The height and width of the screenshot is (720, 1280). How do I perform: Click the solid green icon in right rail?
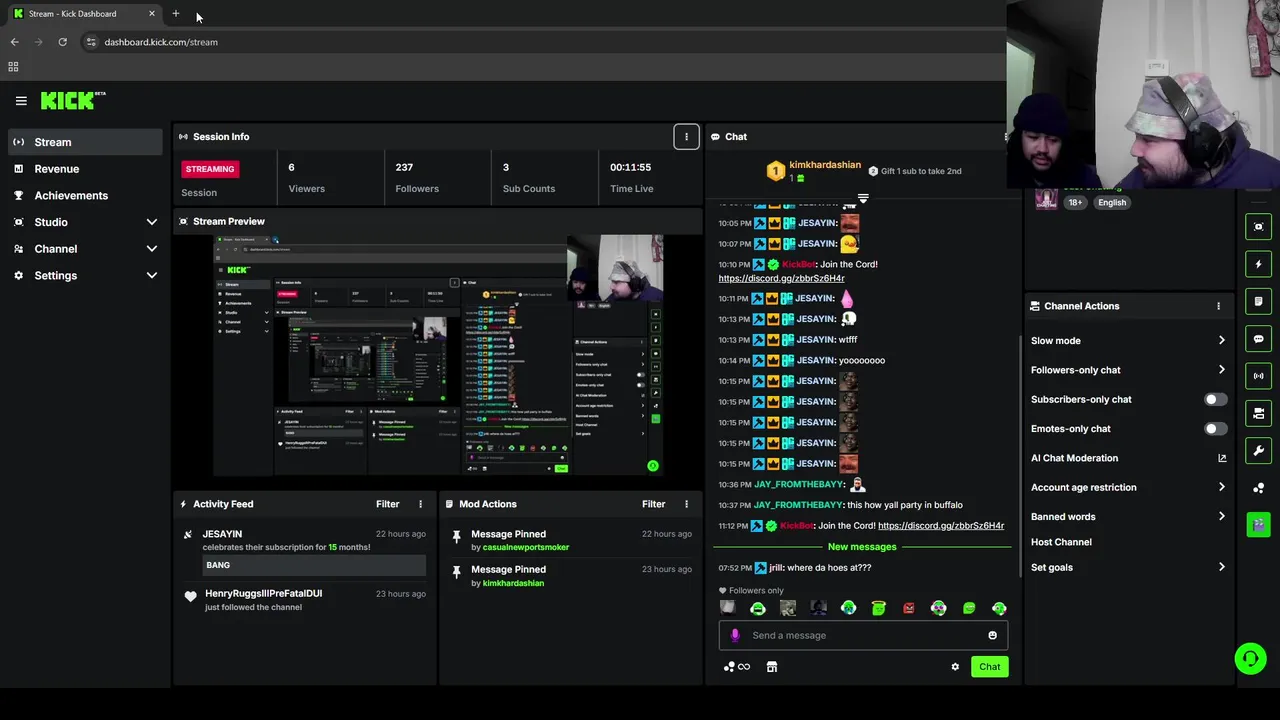point(1258,524)
